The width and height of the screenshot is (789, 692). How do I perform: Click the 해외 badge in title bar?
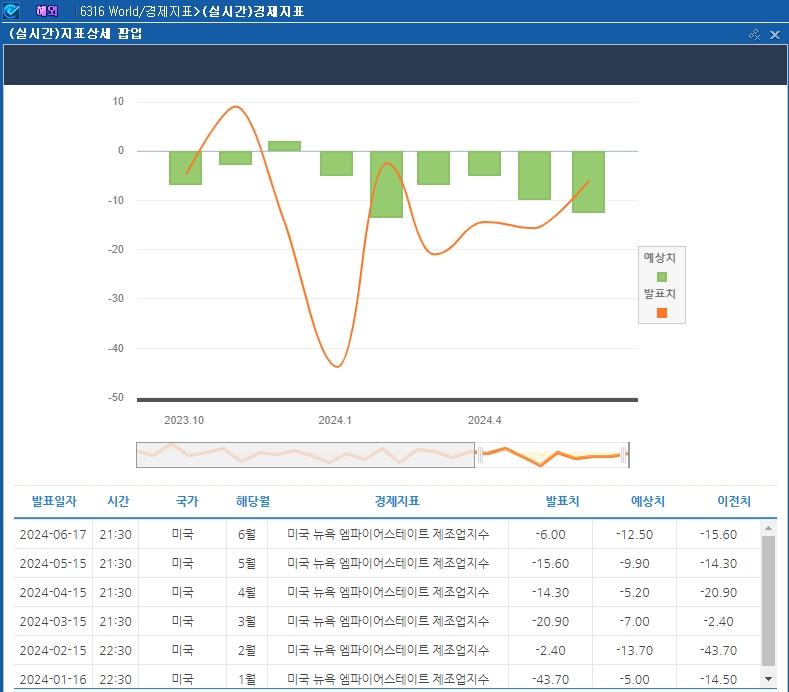click(47, 11)
